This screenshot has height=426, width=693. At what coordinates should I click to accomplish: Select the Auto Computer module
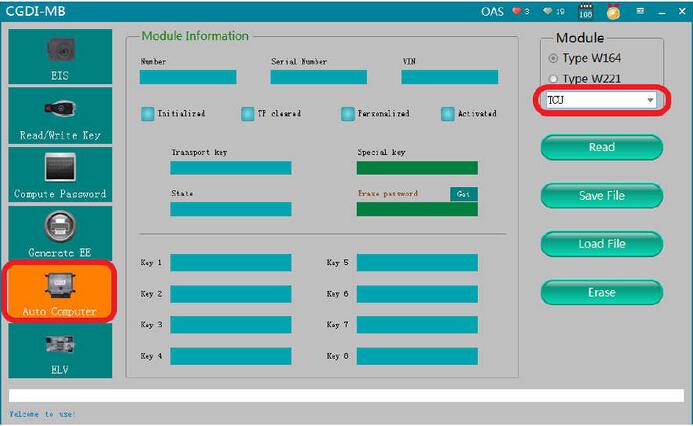(60, 292)
